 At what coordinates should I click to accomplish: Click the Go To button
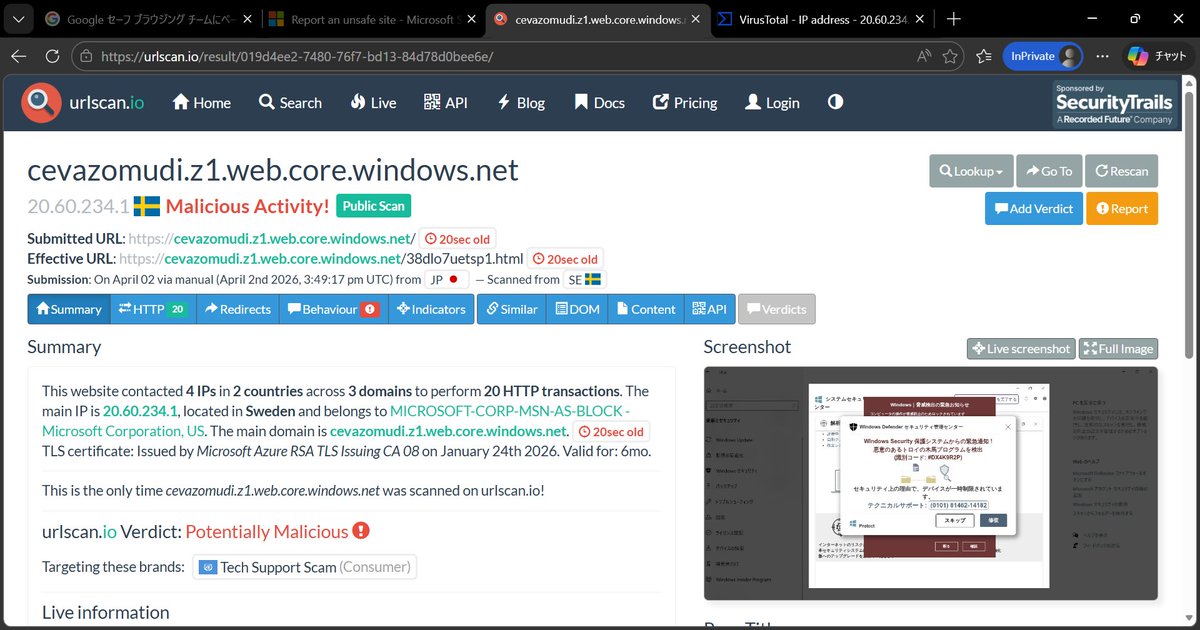coord(1049,171)
